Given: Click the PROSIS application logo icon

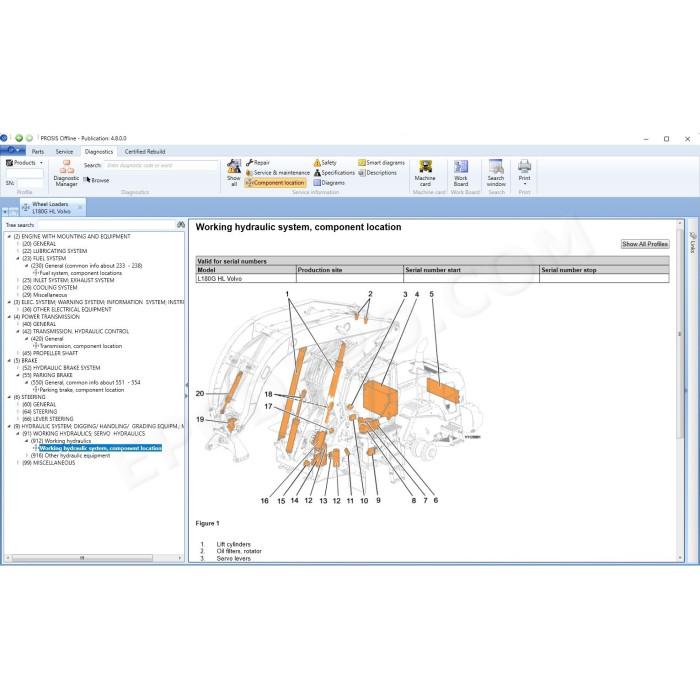Looking at the screenshot, I should click(x=4, y=138).
